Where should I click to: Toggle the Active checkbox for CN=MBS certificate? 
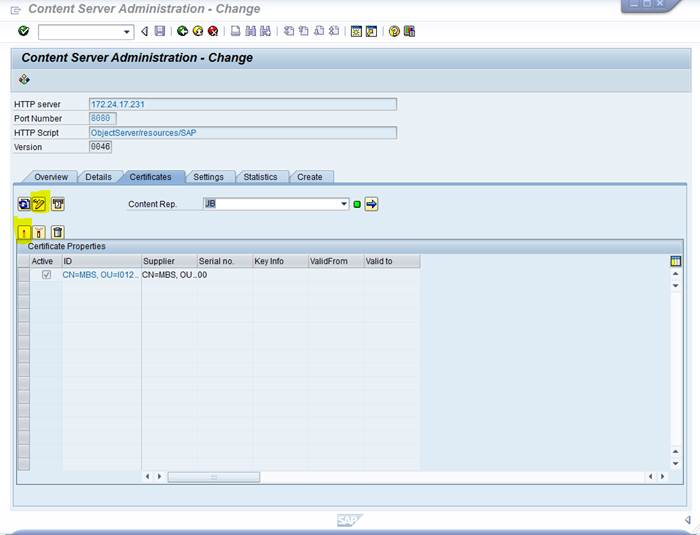tap(46, 275)
